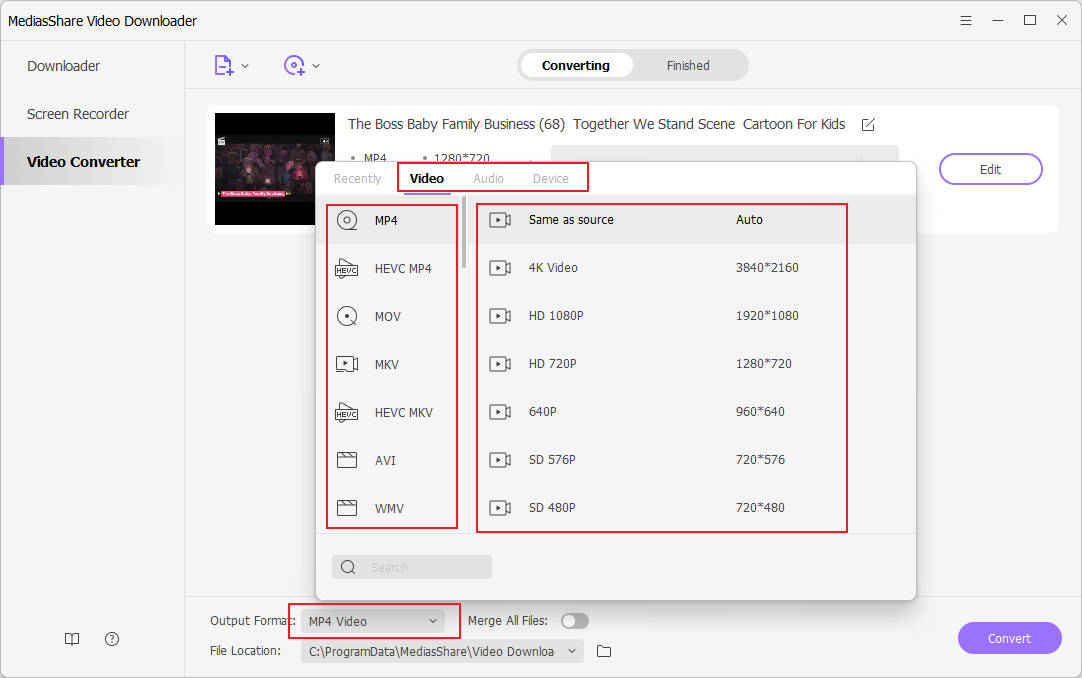Image resolution: width=1082 pixels, height=678 pixels.
Task: Switch to the Recently tab
Action: pos(357,179)
